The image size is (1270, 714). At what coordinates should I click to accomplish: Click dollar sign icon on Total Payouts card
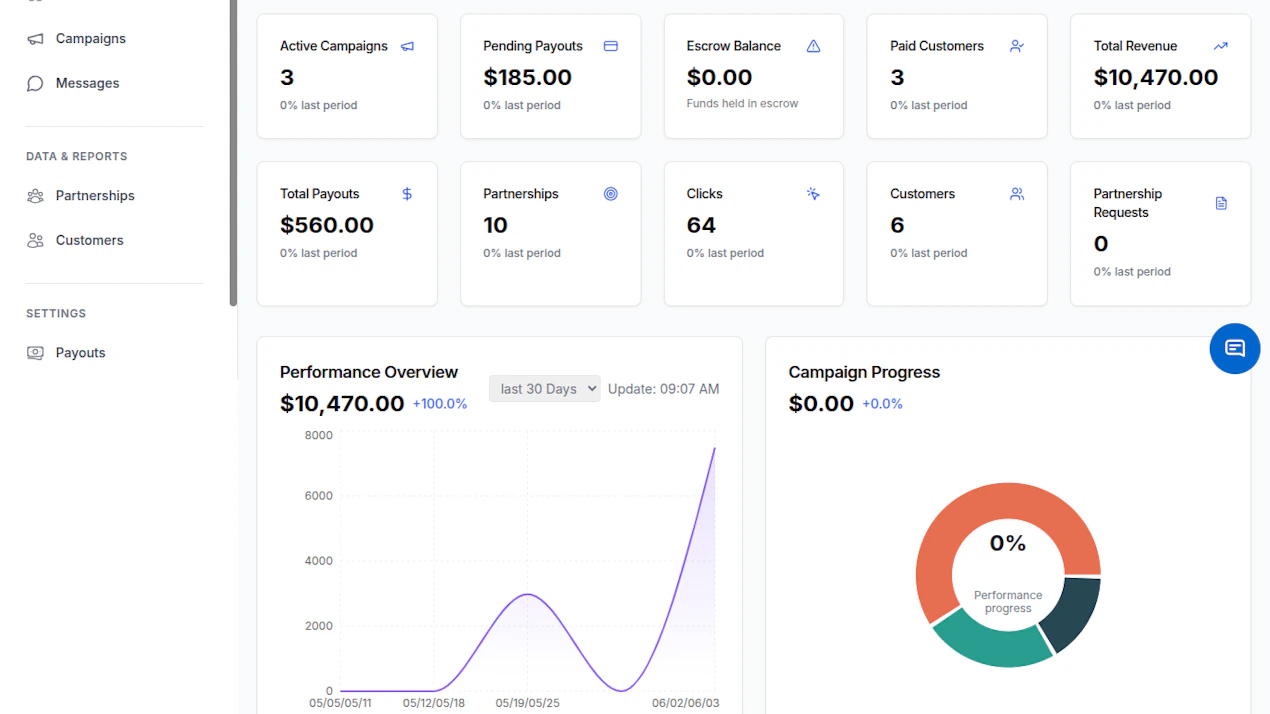(x=407, y=194)
